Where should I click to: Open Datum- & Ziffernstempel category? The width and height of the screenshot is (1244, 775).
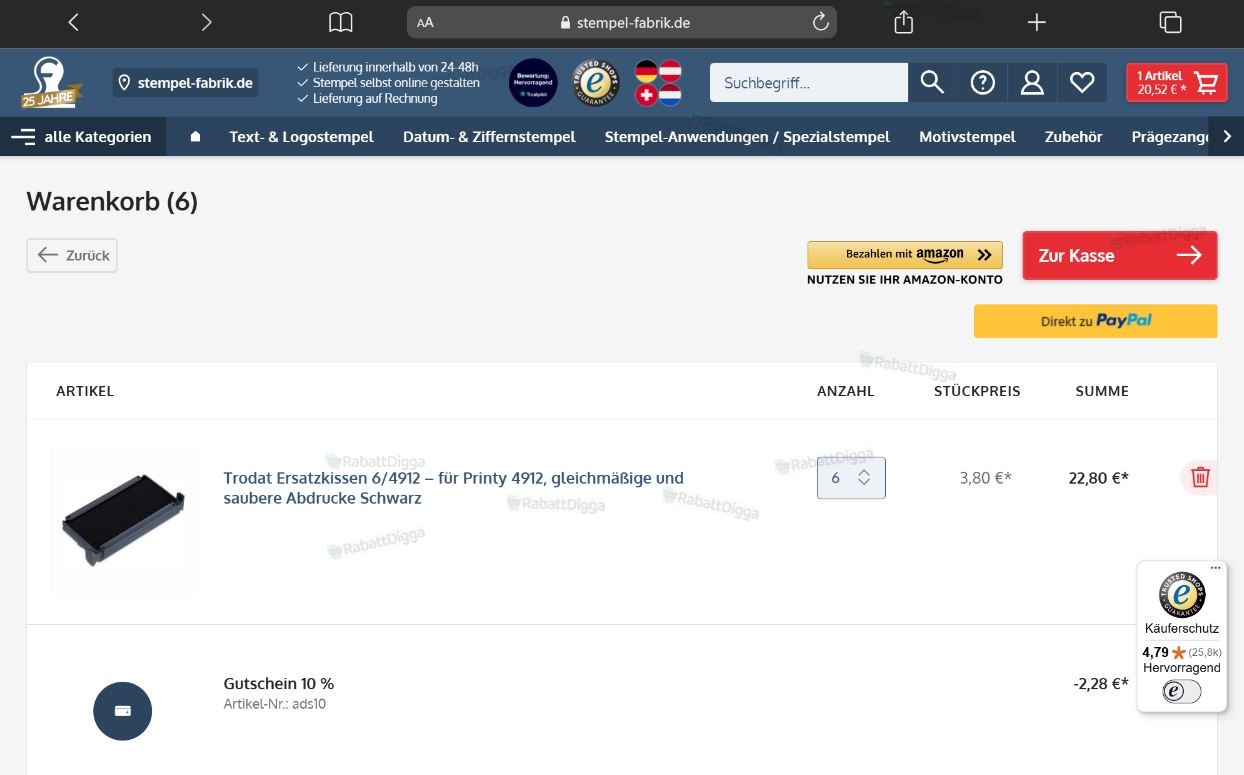tap(489, 137)
